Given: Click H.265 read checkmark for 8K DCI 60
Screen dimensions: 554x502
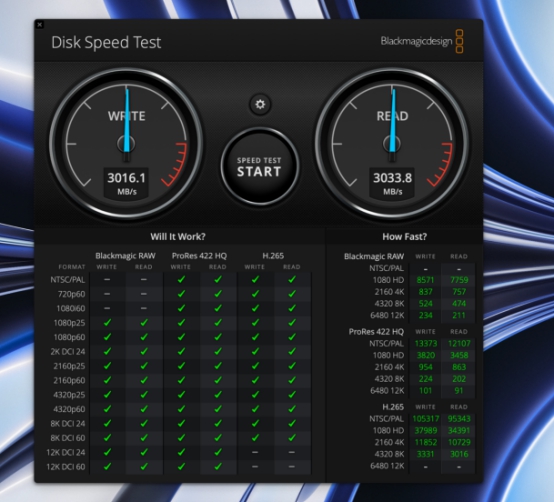Looking at the screenshot, I should (x=292, y=438).
